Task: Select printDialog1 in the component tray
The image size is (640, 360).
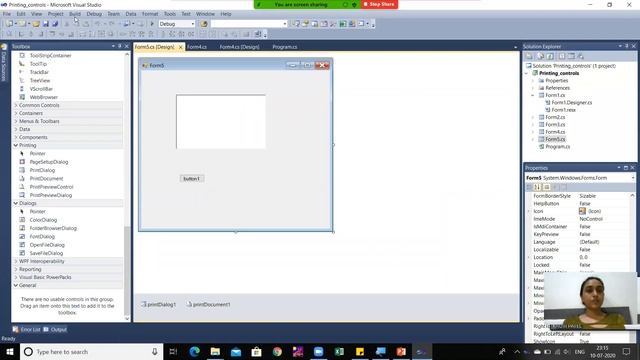Action: pyautogui.click(x=158, y=304)
